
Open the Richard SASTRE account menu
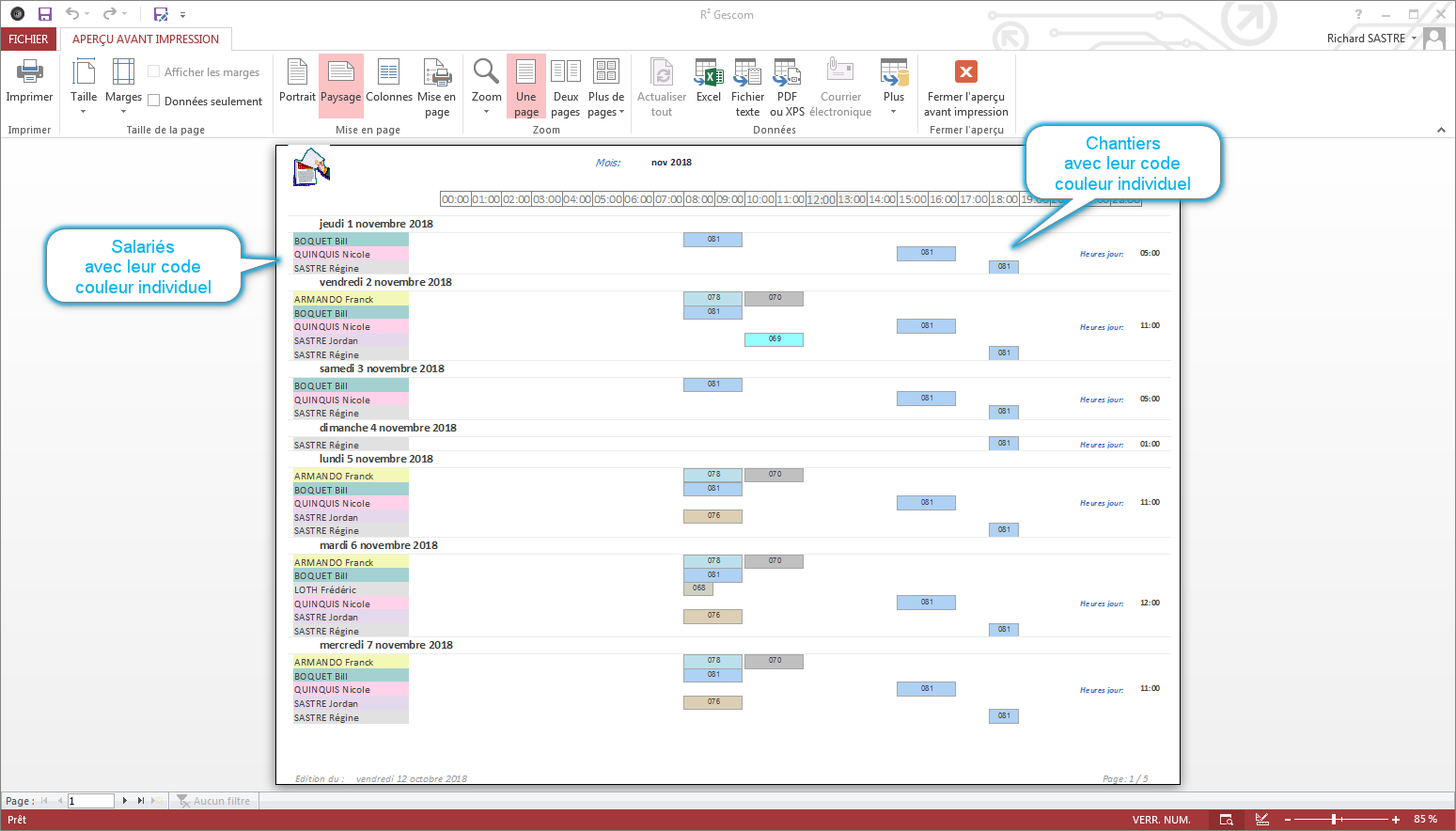click(x=1371, y=39)
